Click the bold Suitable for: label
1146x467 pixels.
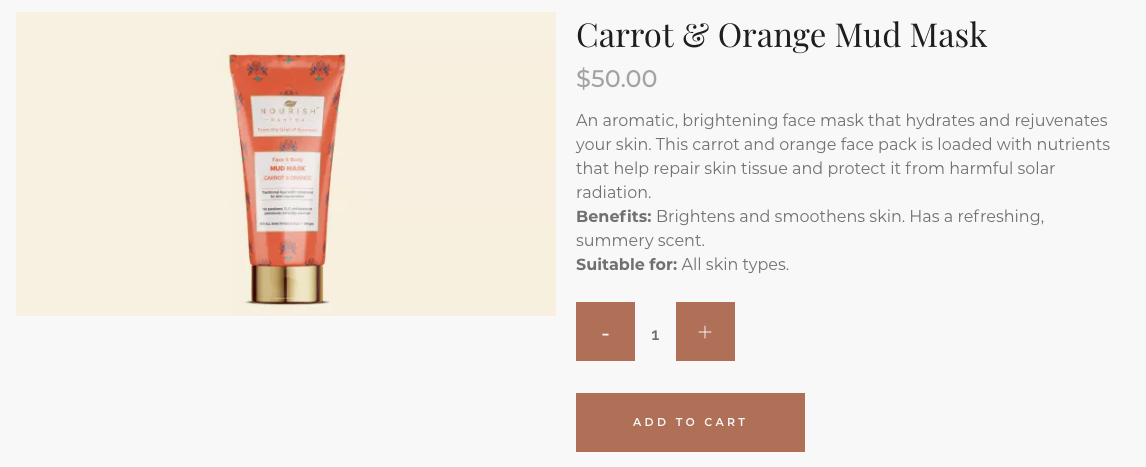tap(626, 265)
